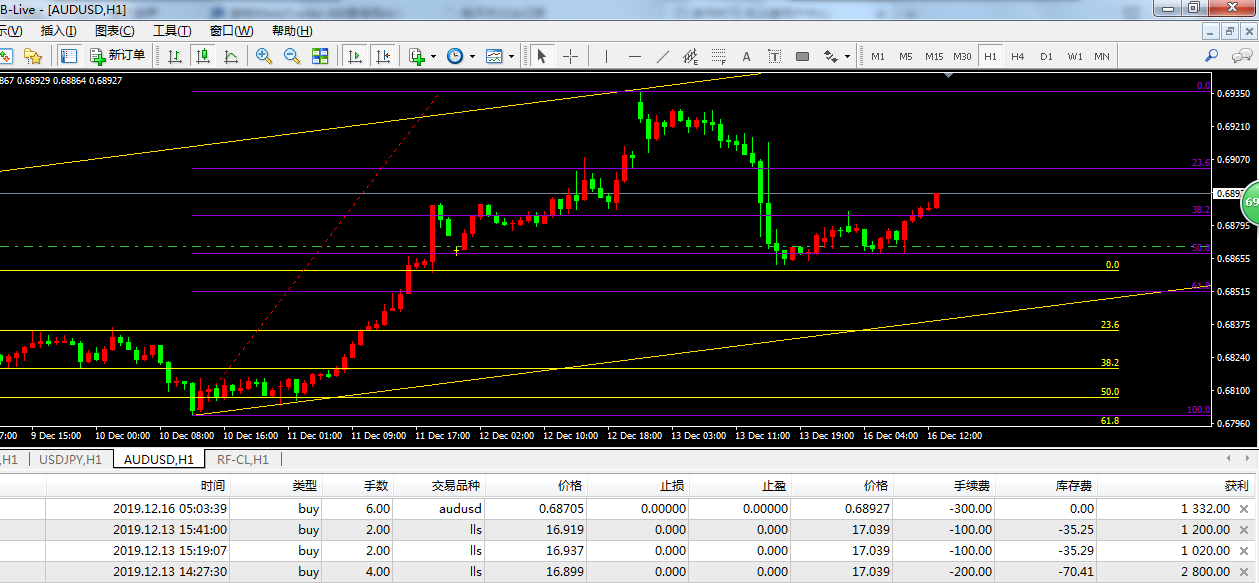Switch chart to line chart display
This screenshot has width=1259, height=583.
coord(231,56)
